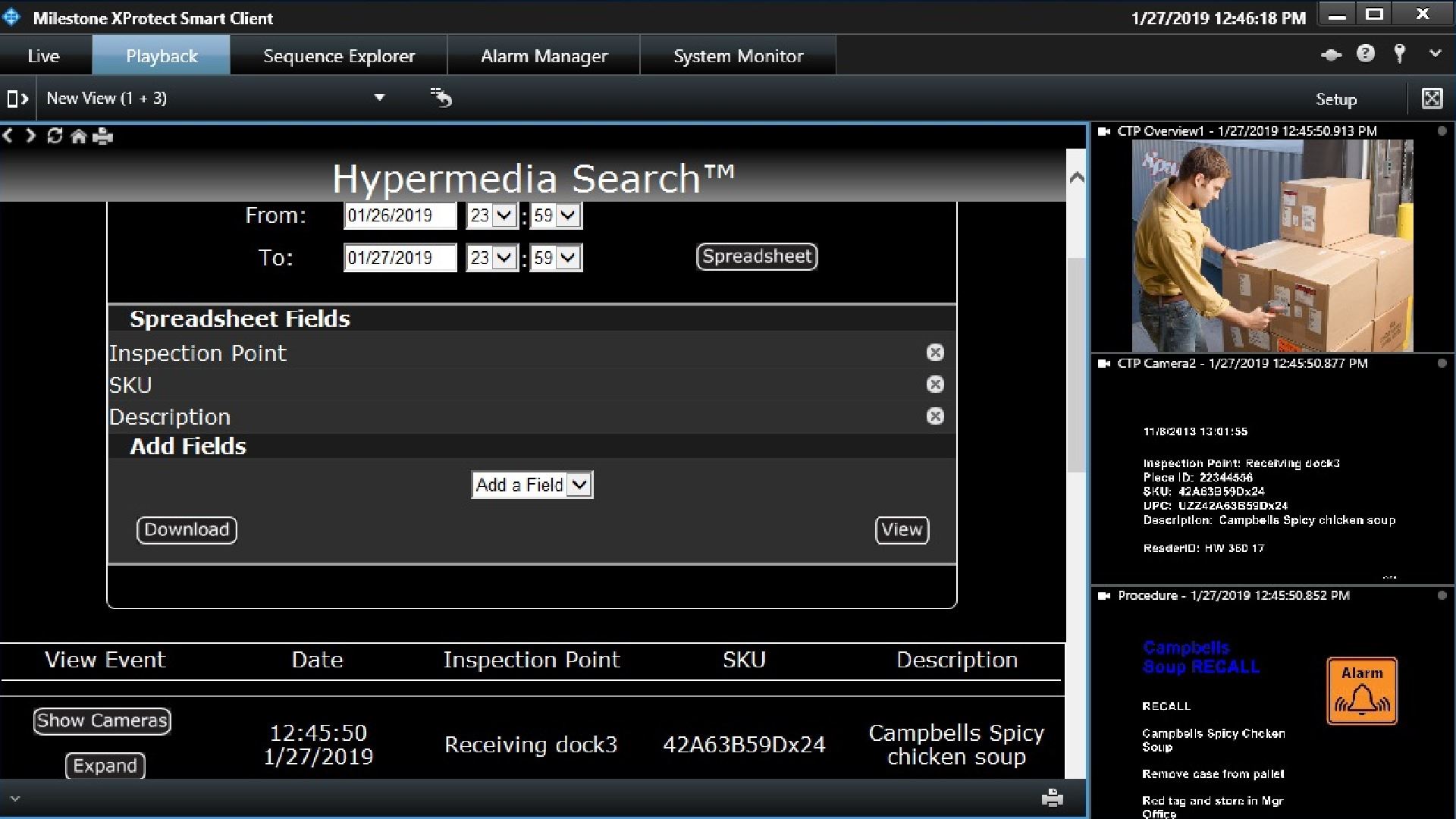Click Campbells Spicy chicken soup description cell
This screenshot has width=1456, height=819.
click(x=956, y=745)
